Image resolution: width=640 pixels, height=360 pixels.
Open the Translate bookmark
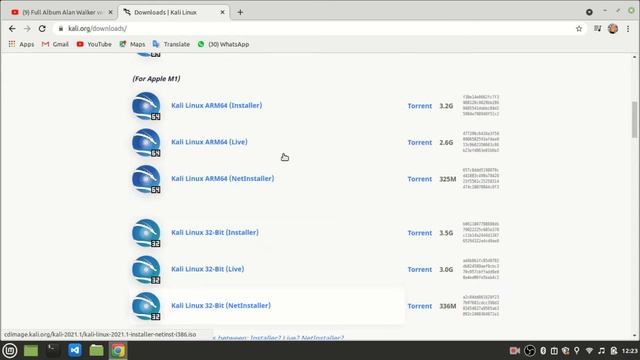[171, 44]
